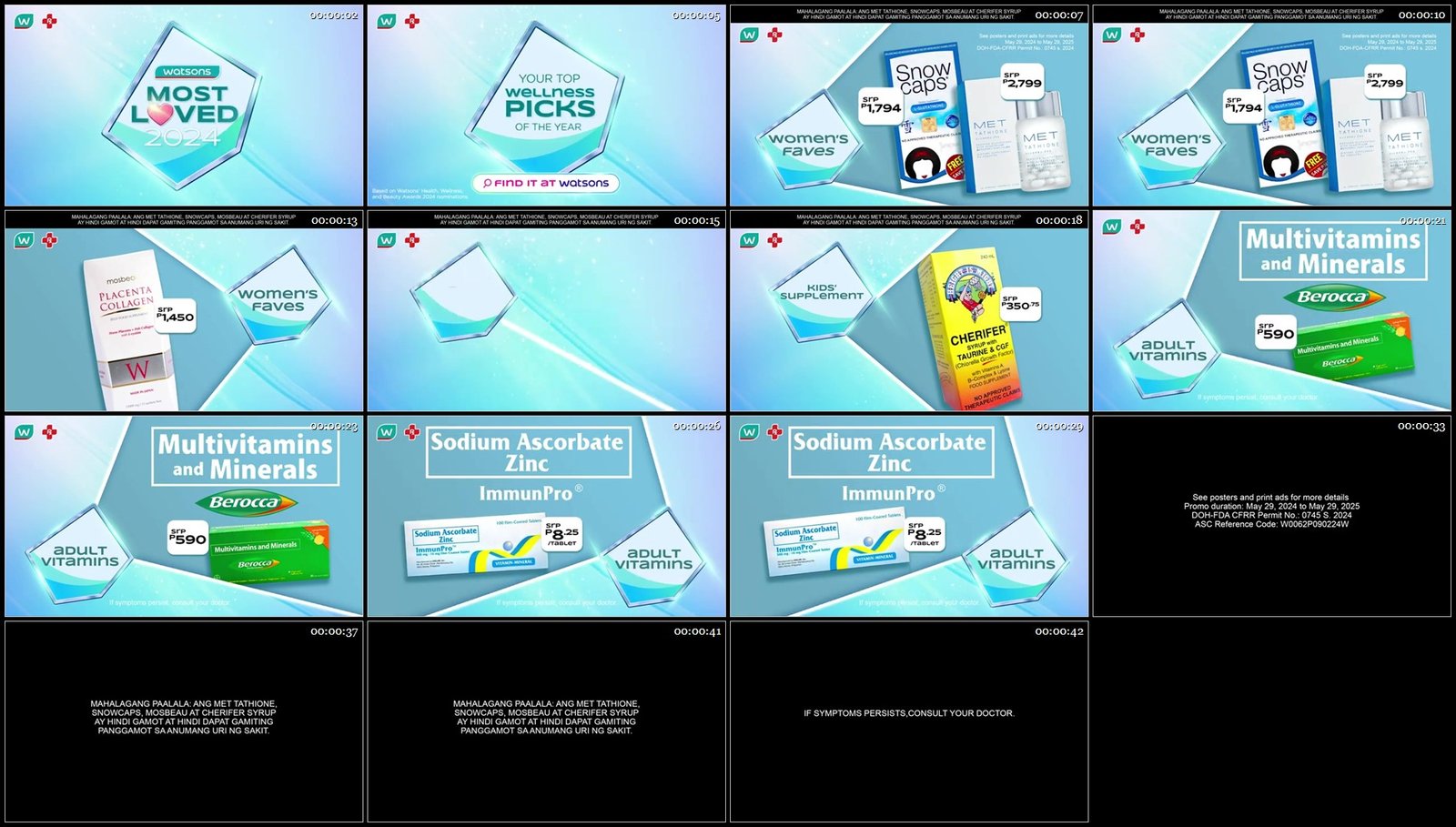Open the black frame stamped 00:00:37
Viewport: 1456px width, 827px height.
click(x=184, y=721)
